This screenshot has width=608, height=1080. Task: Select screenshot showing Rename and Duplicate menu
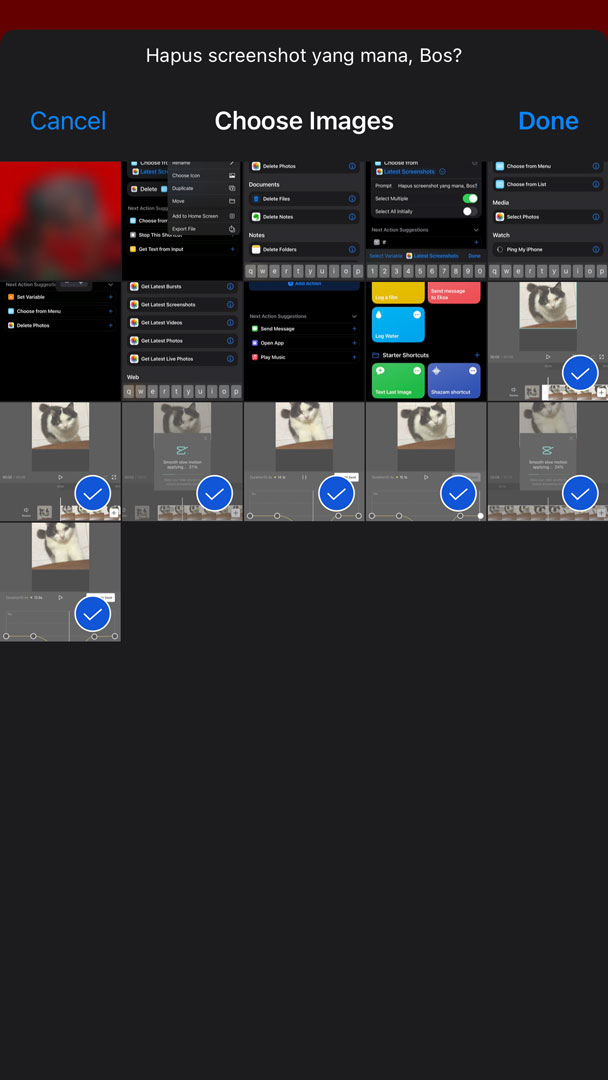pos(182,220)
